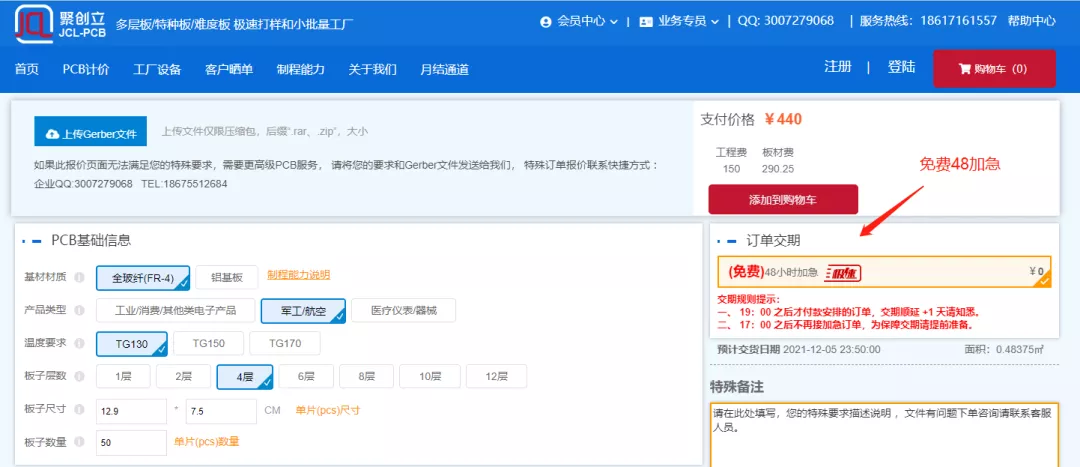Click the info icon beside 温度要求

tap(79, 344)
